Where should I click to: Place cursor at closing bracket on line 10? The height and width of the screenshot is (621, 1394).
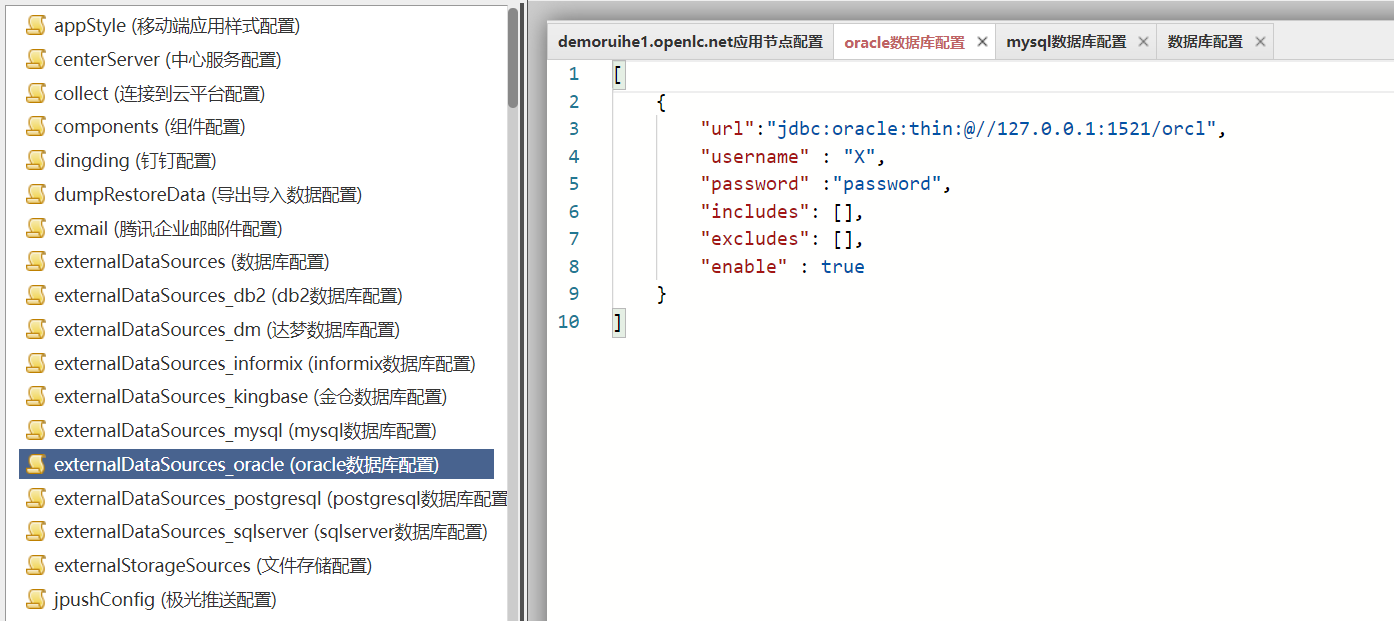click(x=618, y=322)
